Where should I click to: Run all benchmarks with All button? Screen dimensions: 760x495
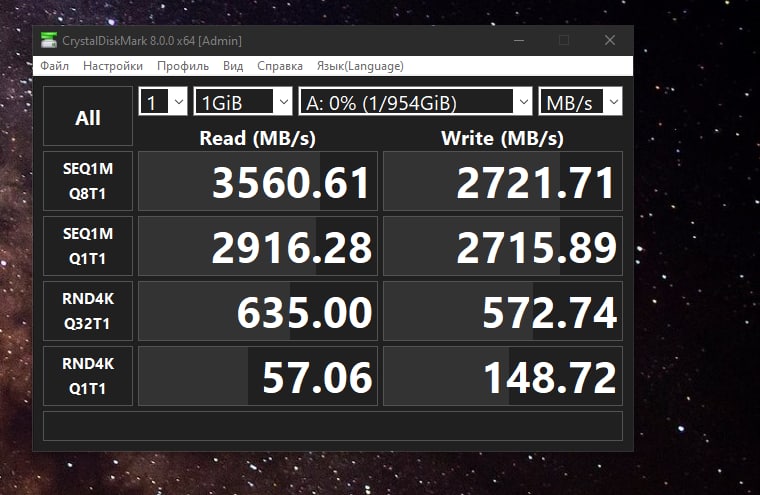coord(88,116)
